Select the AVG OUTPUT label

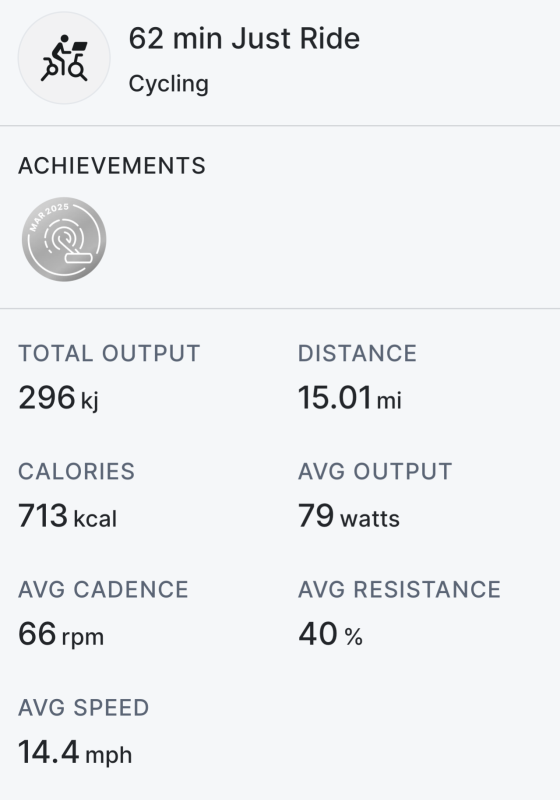click(375, 471)
